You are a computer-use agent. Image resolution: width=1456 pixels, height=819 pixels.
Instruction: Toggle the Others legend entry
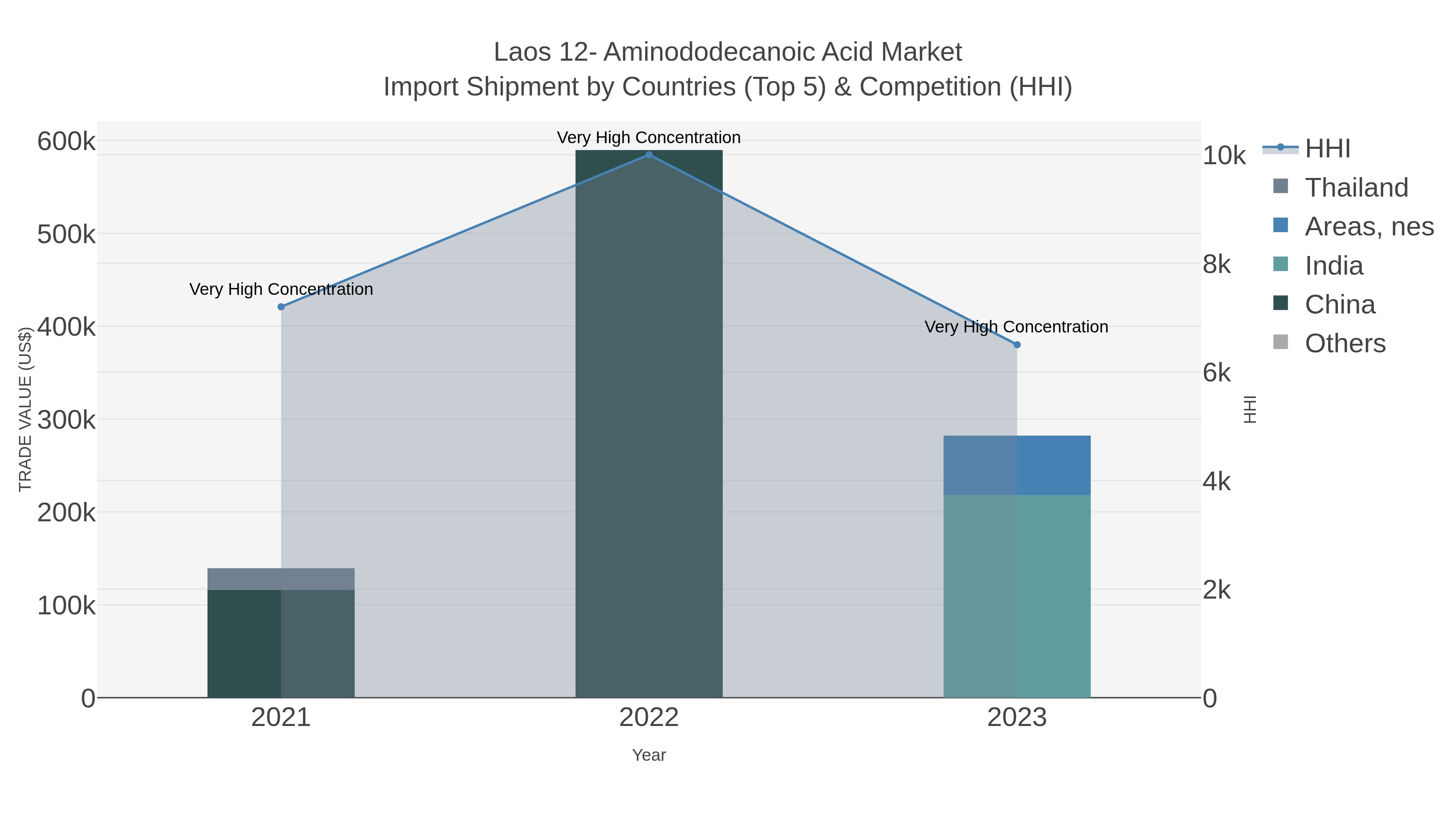pyautogui.click(x=1329, y=343)
